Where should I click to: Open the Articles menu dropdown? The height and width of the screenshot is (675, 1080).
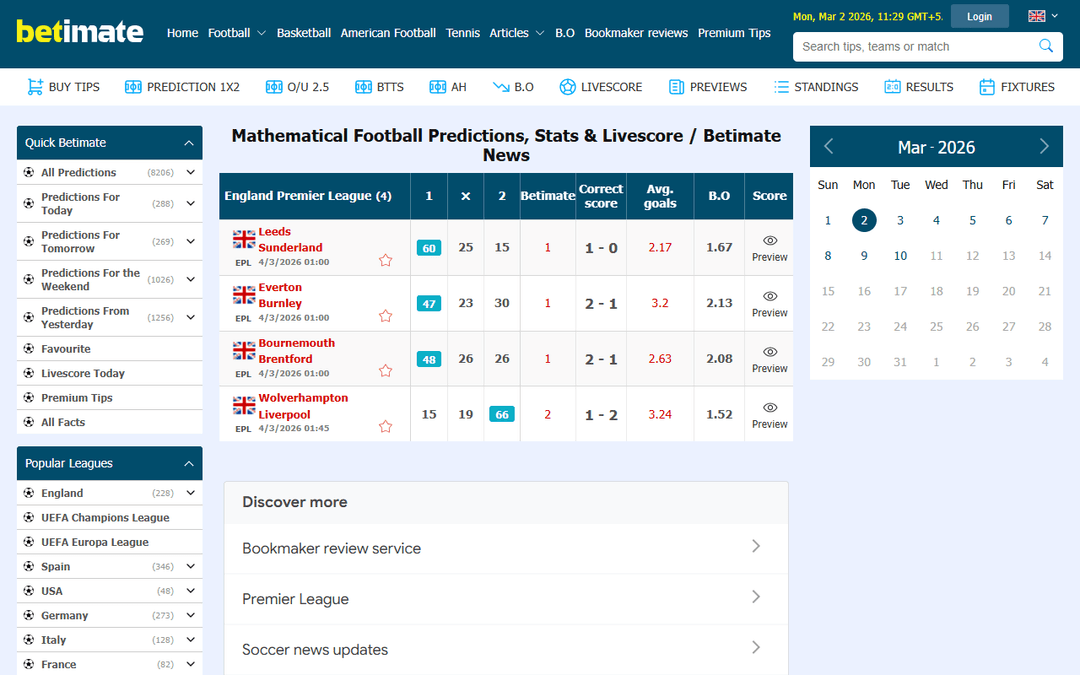point(517,32)
